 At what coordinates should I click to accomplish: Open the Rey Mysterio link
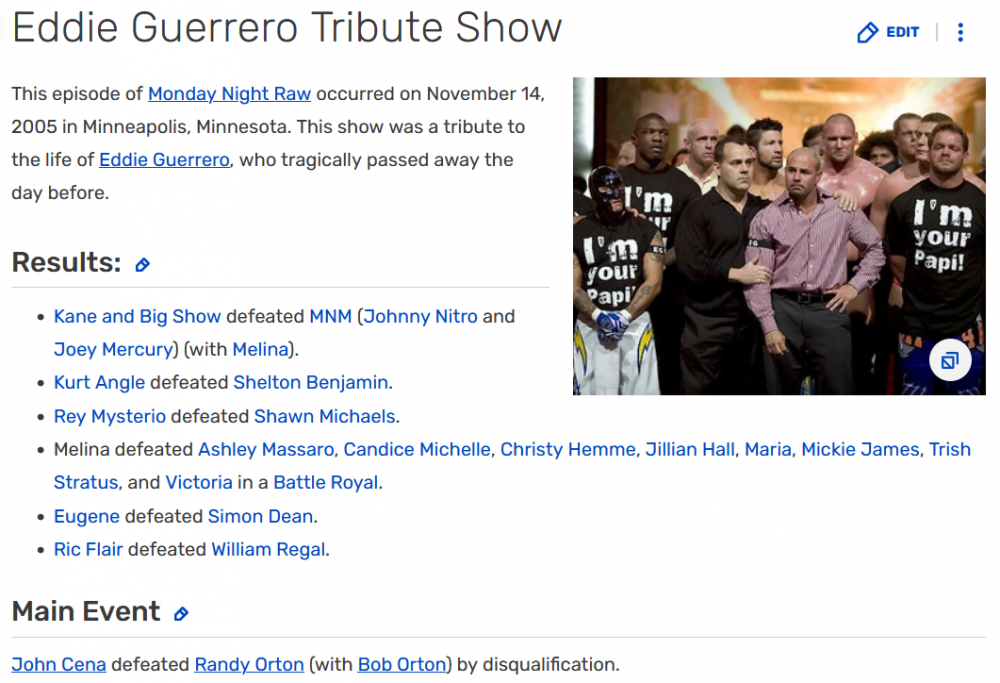(110, 416)
